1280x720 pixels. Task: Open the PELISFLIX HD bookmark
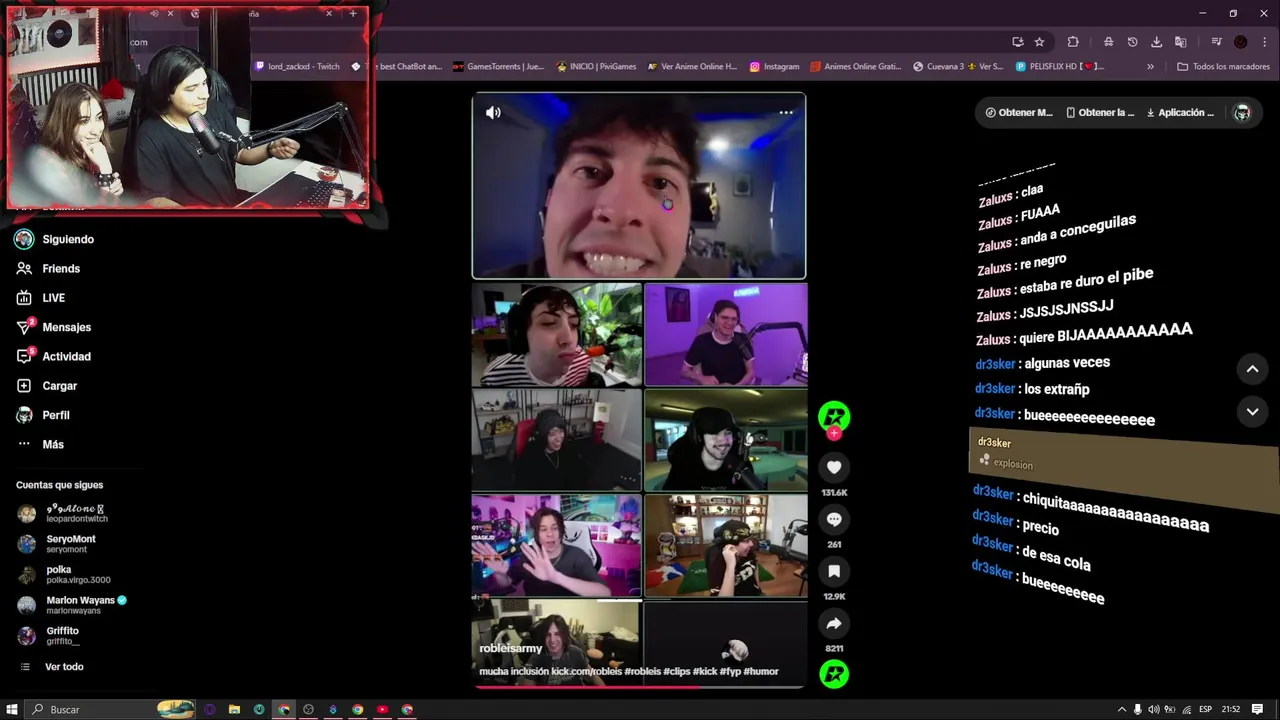(x=1059, y=67)
